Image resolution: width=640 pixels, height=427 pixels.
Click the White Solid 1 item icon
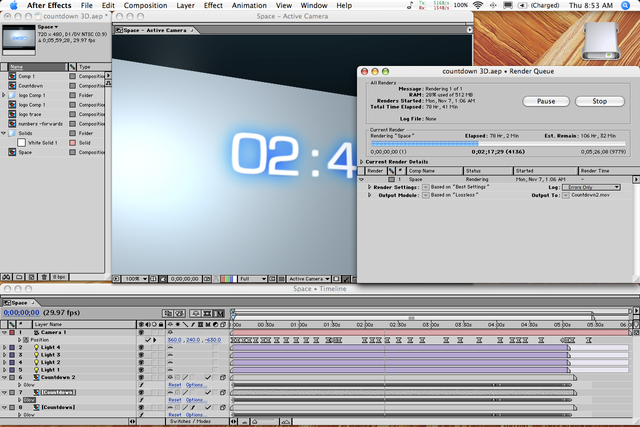22,142
